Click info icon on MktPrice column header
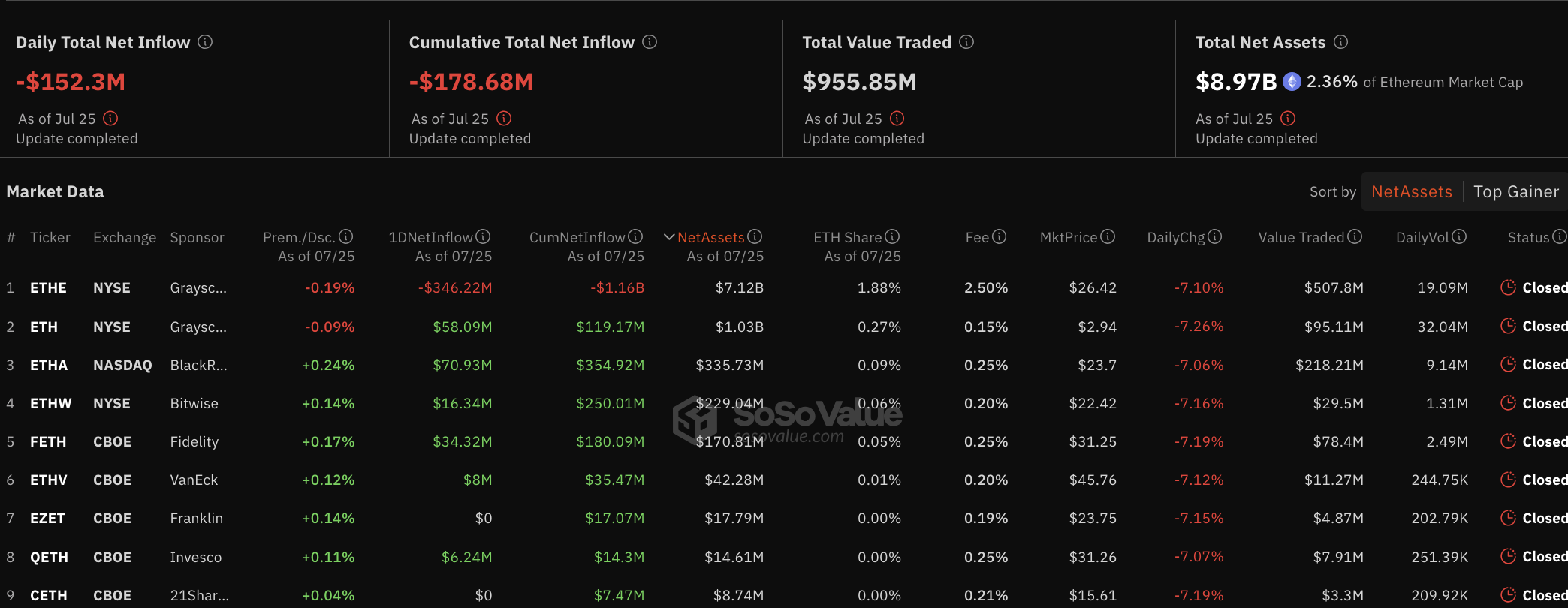 (x=1108, y=236)
